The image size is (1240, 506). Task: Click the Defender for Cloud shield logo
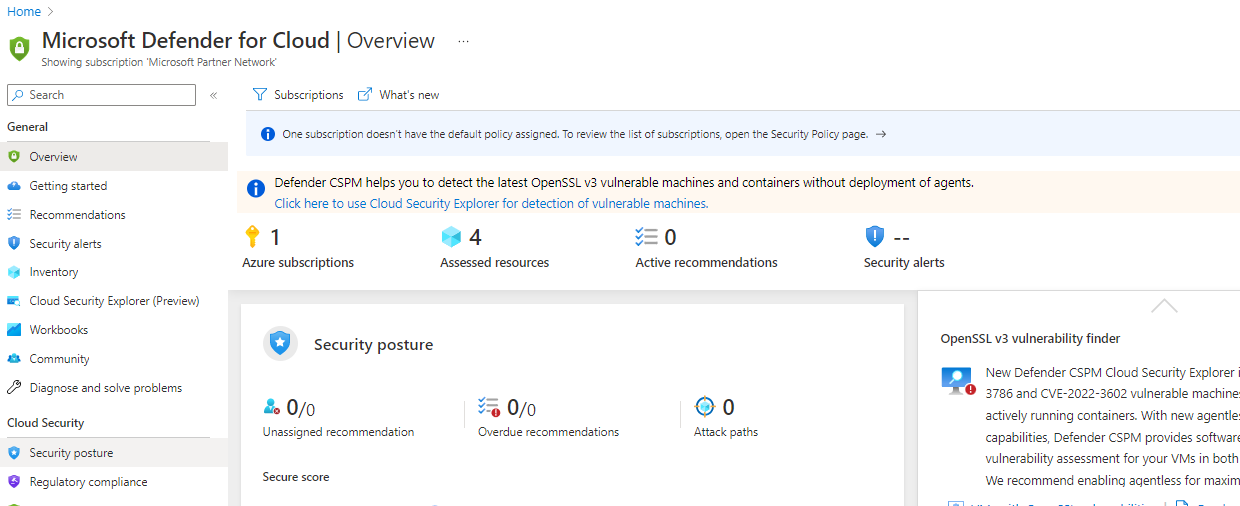click(x=19, y=47)
